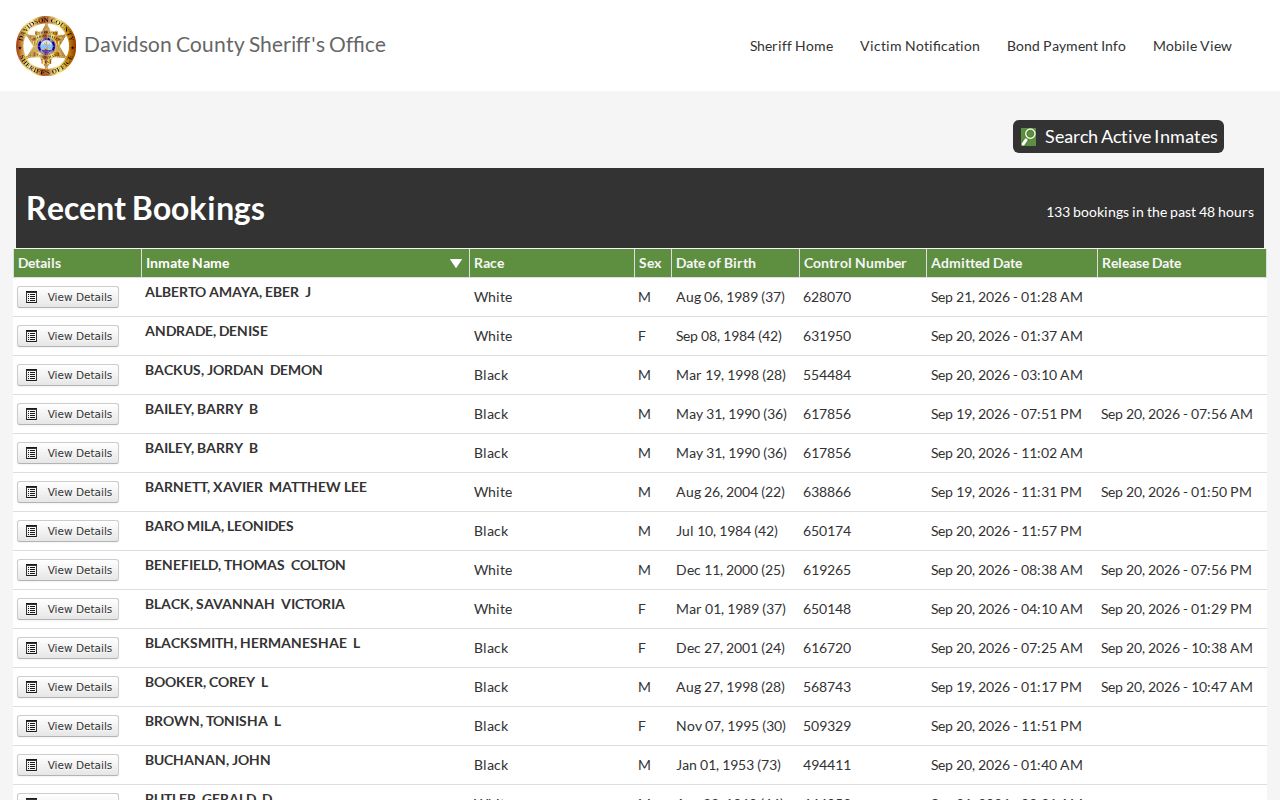View Details for BROWN, TONISHA L

pos(68,726)
